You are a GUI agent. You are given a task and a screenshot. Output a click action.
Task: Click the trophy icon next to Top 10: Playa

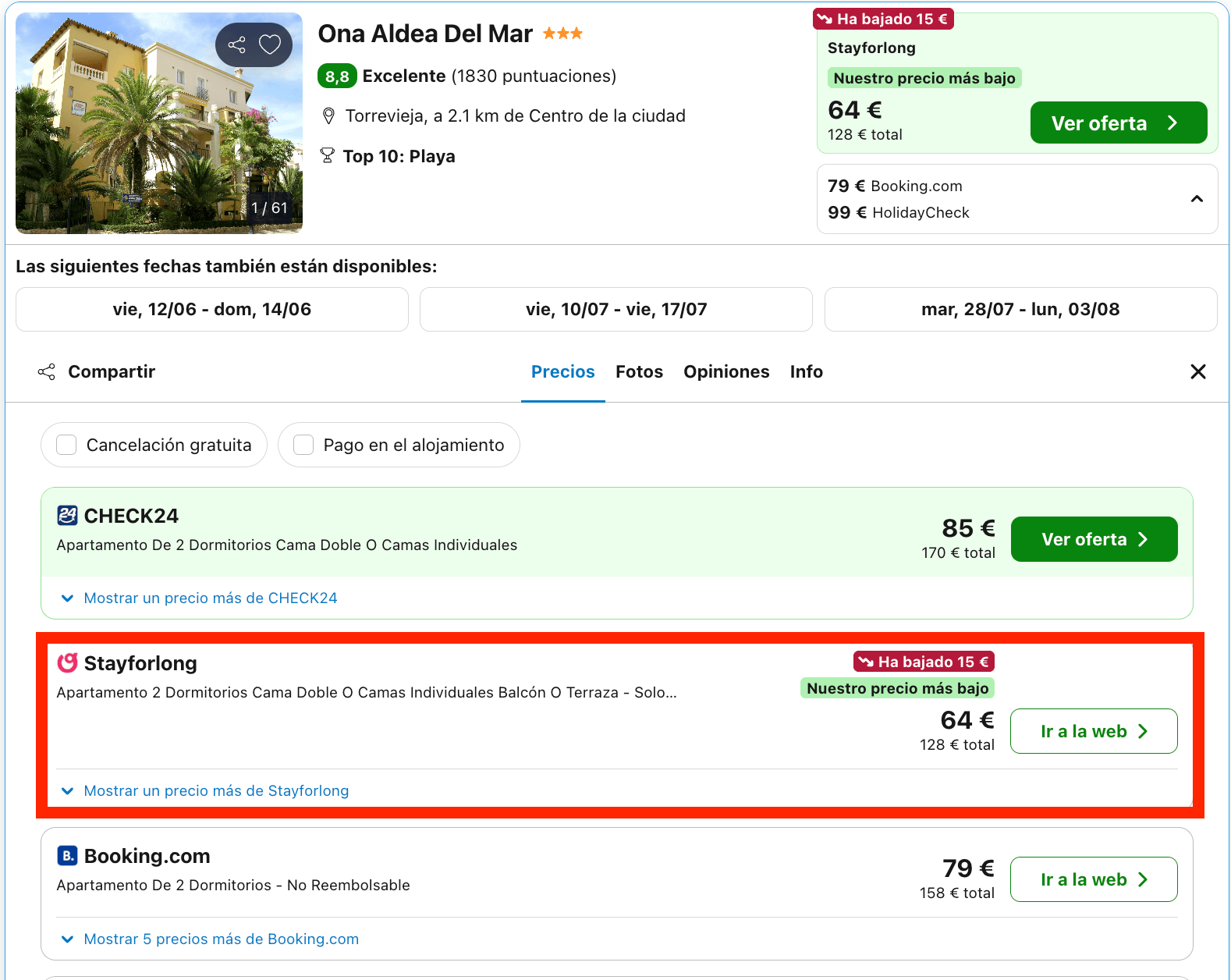(x=328, y=156)
